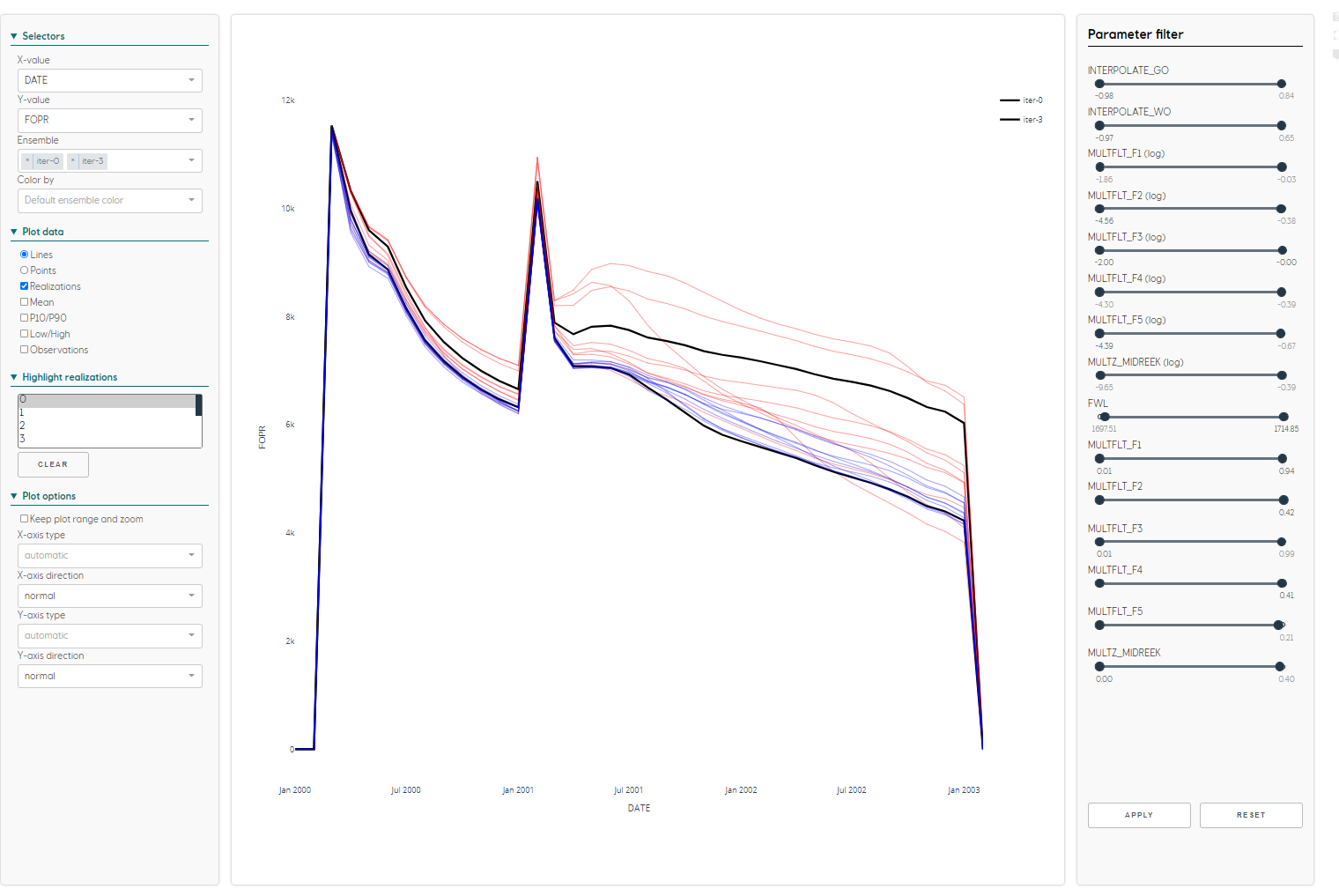This screenshot has width=1339, height=896.
Task: Collapse the Plot options section
Action: (x=13, y=496)
